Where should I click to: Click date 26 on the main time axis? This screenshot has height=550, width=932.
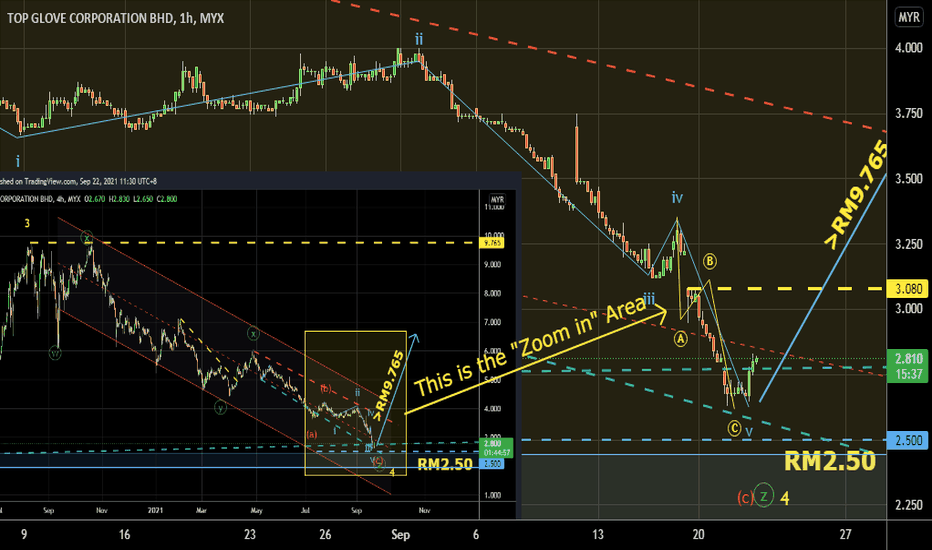point(325,535)
